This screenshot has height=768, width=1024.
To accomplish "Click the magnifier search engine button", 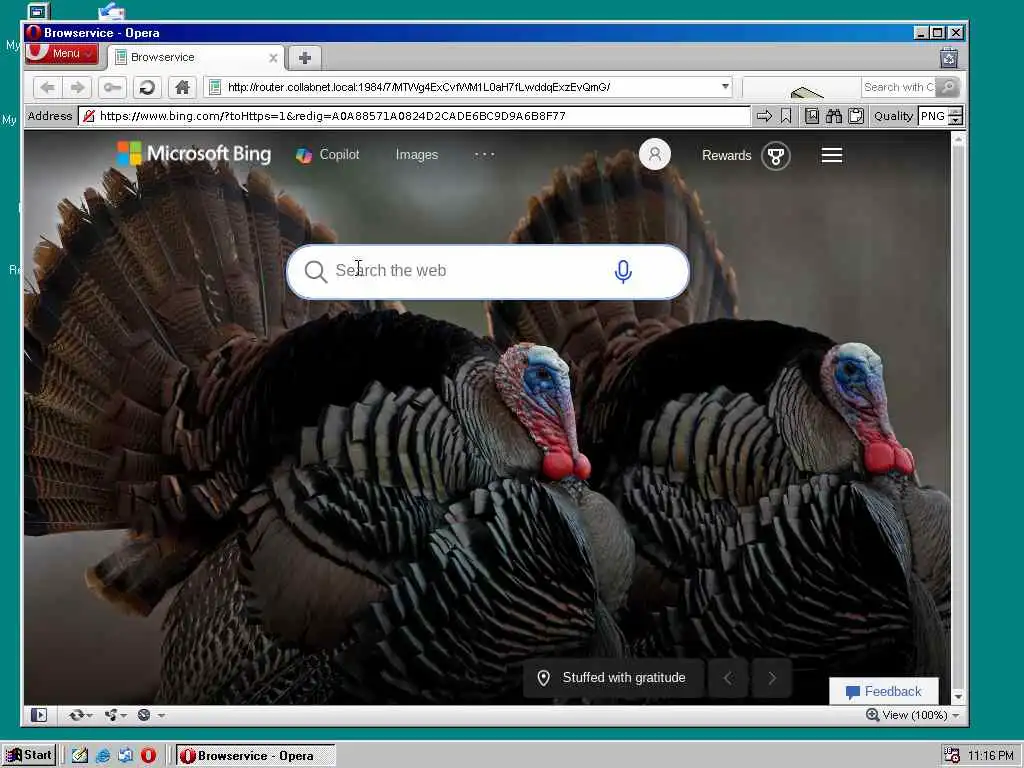I will coord(948,87).
